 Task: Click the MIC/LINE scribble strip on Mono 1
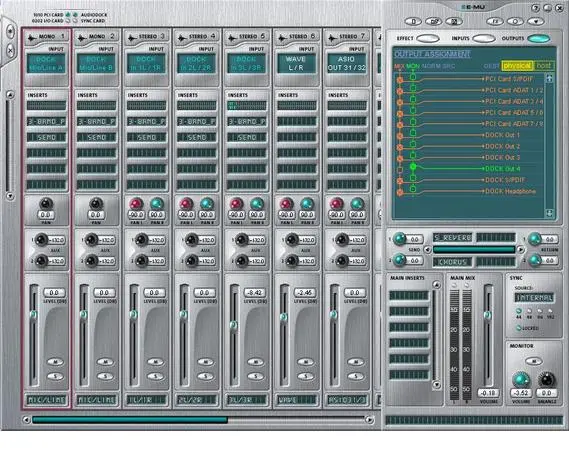46,400
